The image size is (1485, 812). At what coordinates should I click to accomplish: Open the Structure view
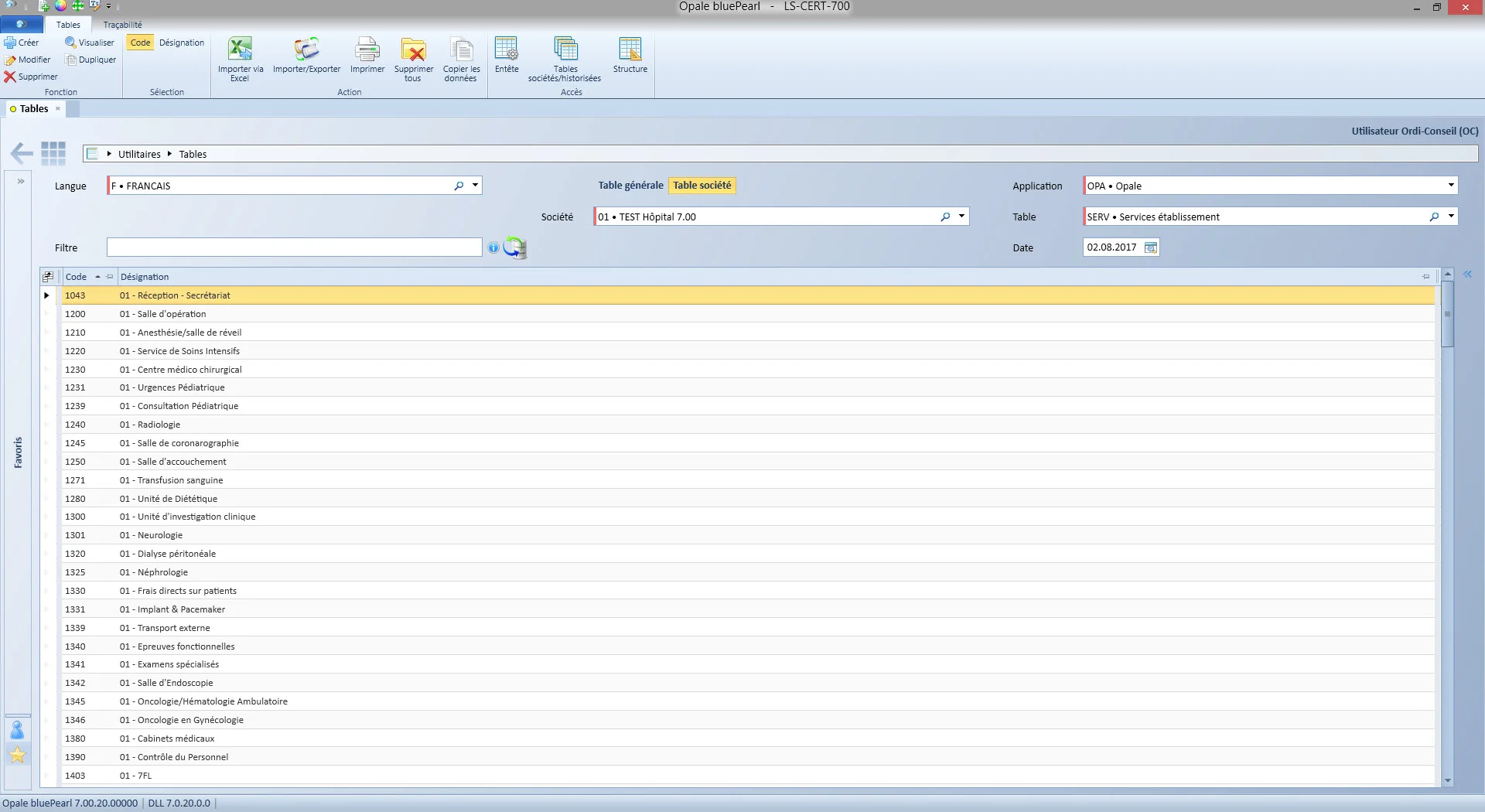click(630, 55)
